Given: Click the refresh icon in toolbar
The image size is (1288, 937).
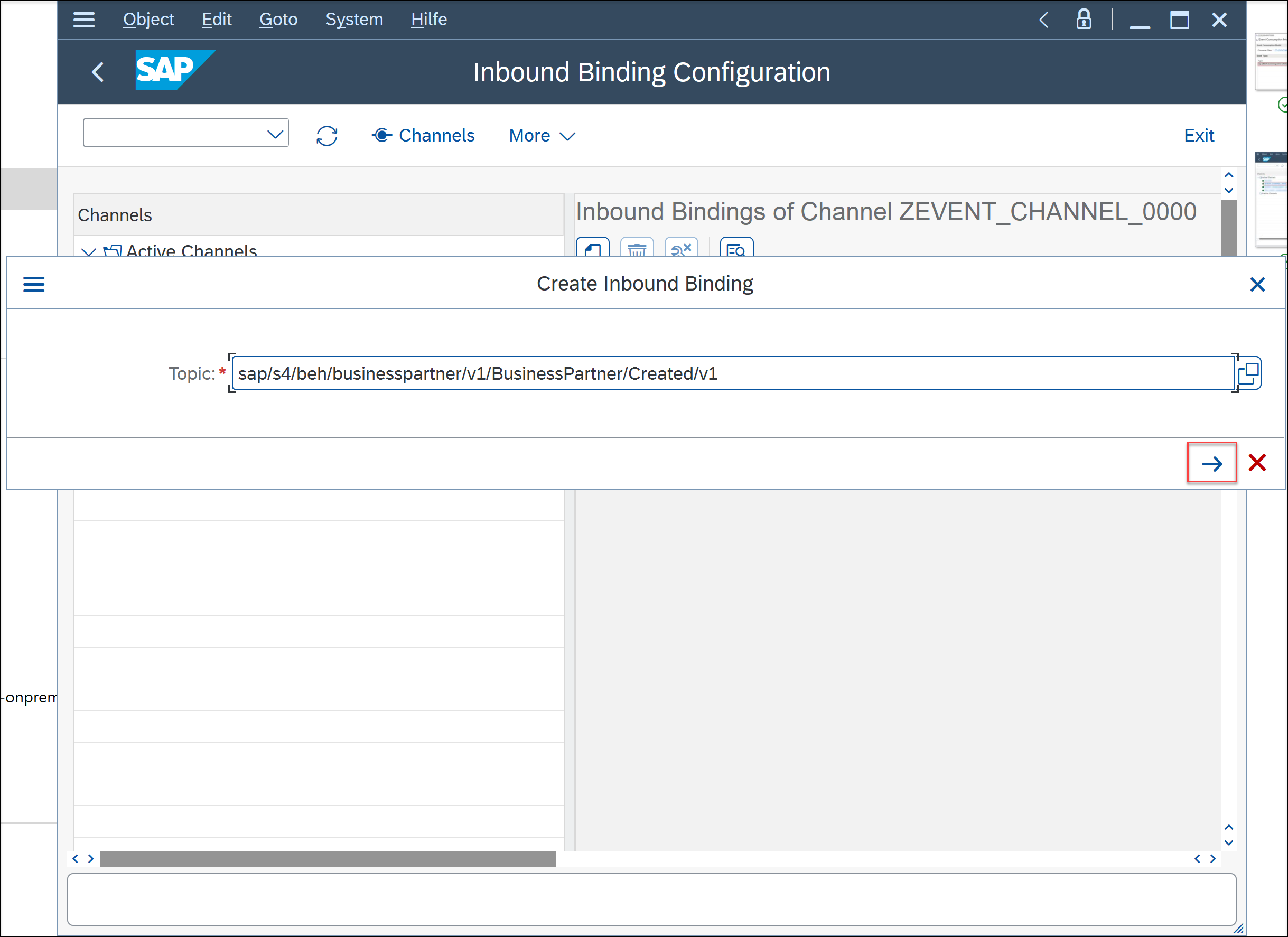Looking at the screenshot, I should coord(326,136).
